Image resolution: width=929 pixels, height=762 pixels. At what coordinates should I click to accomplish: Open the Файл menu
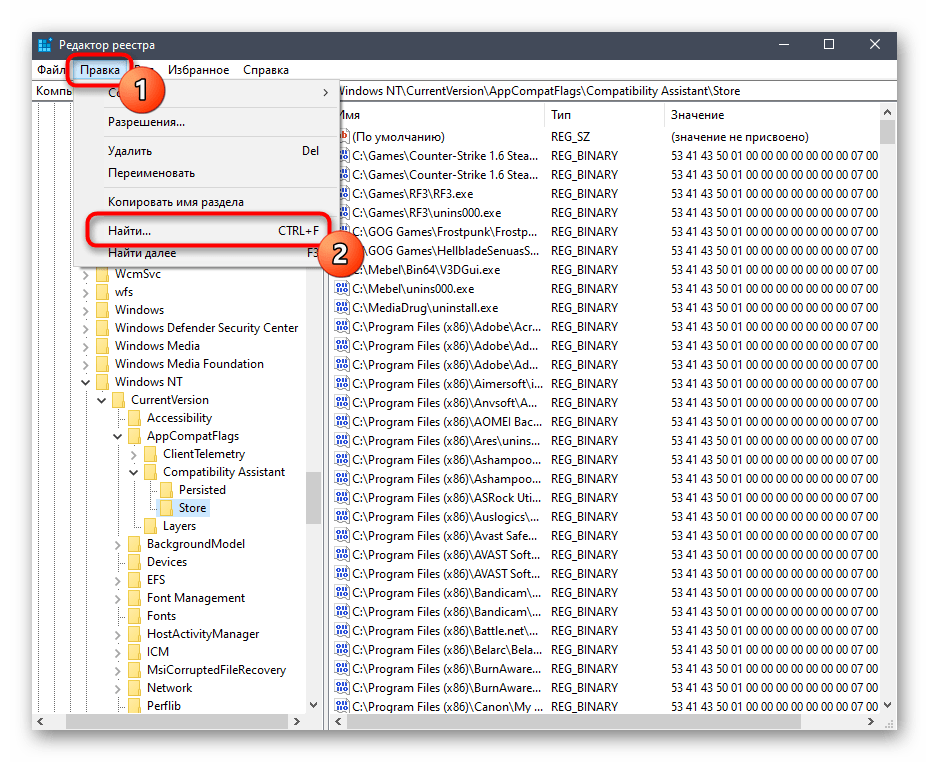[51, 70]
